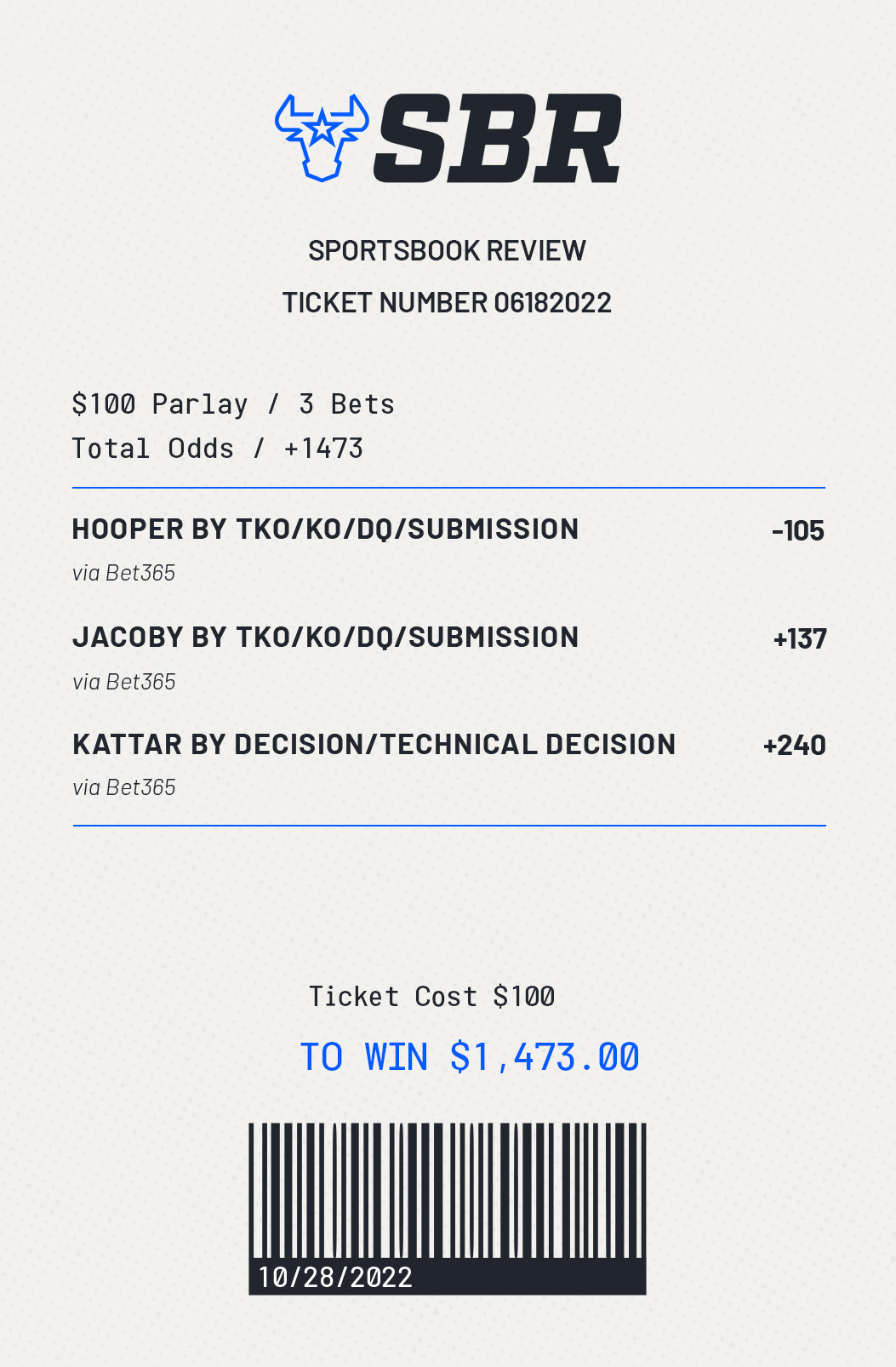This screenshot has width=896, height=1367.
Task: Click the TO WIN $1,473.00 amount
Action: click(x=470, y=1057)
